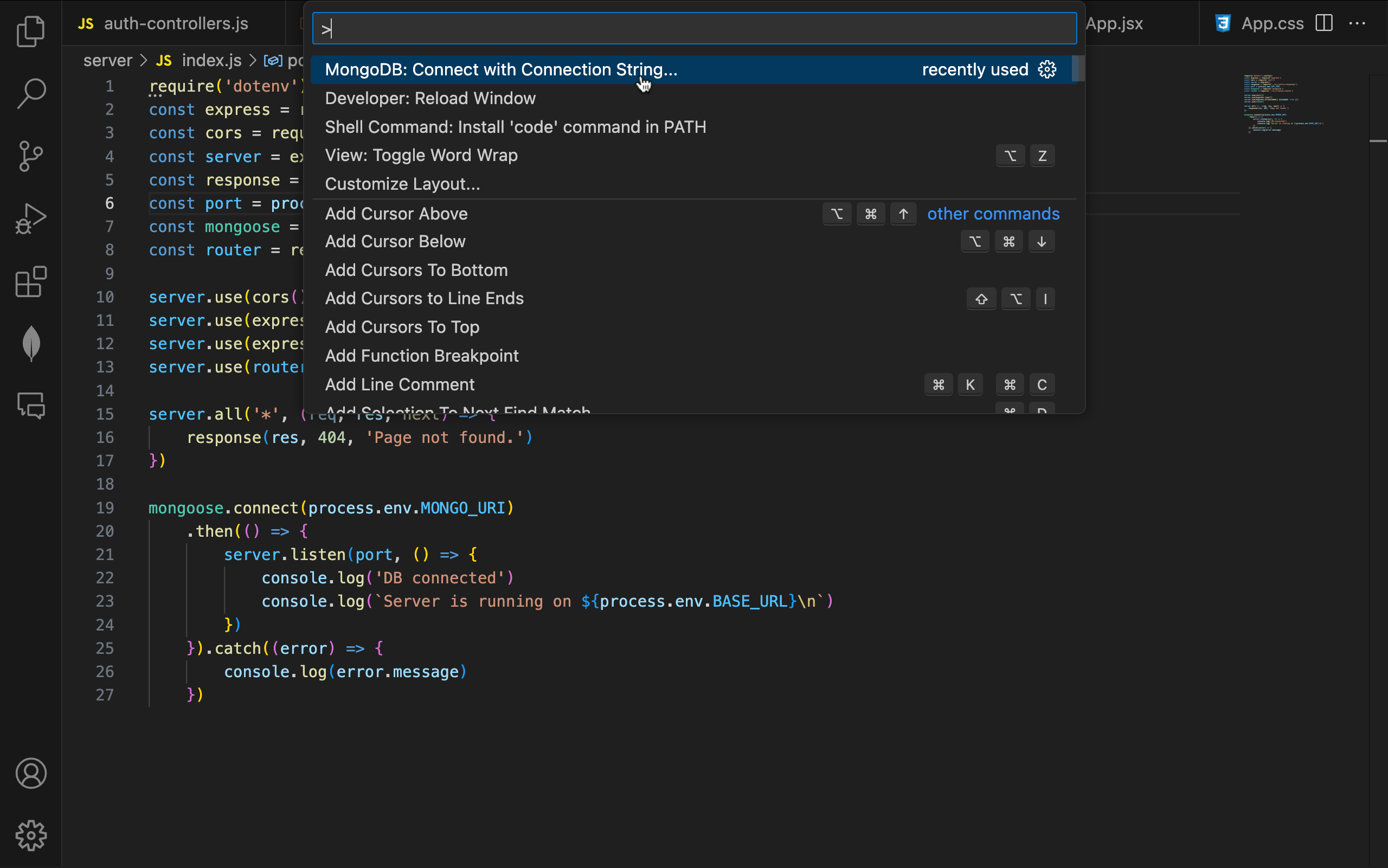Switch to the App.css tab
The width and height of the screenshot is (1388, 868).
click(x=1271, y=23)
